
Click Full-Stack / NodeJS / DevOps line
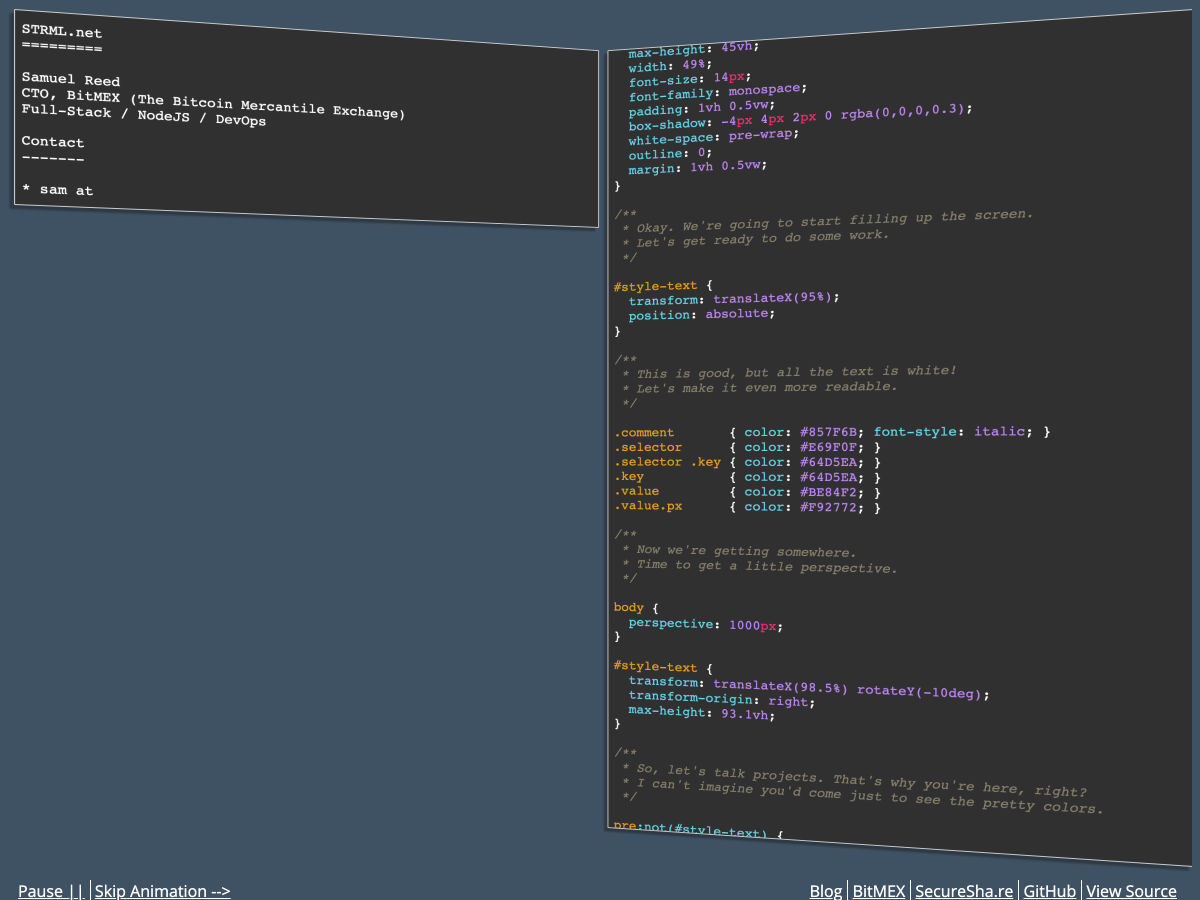(144, 115)
